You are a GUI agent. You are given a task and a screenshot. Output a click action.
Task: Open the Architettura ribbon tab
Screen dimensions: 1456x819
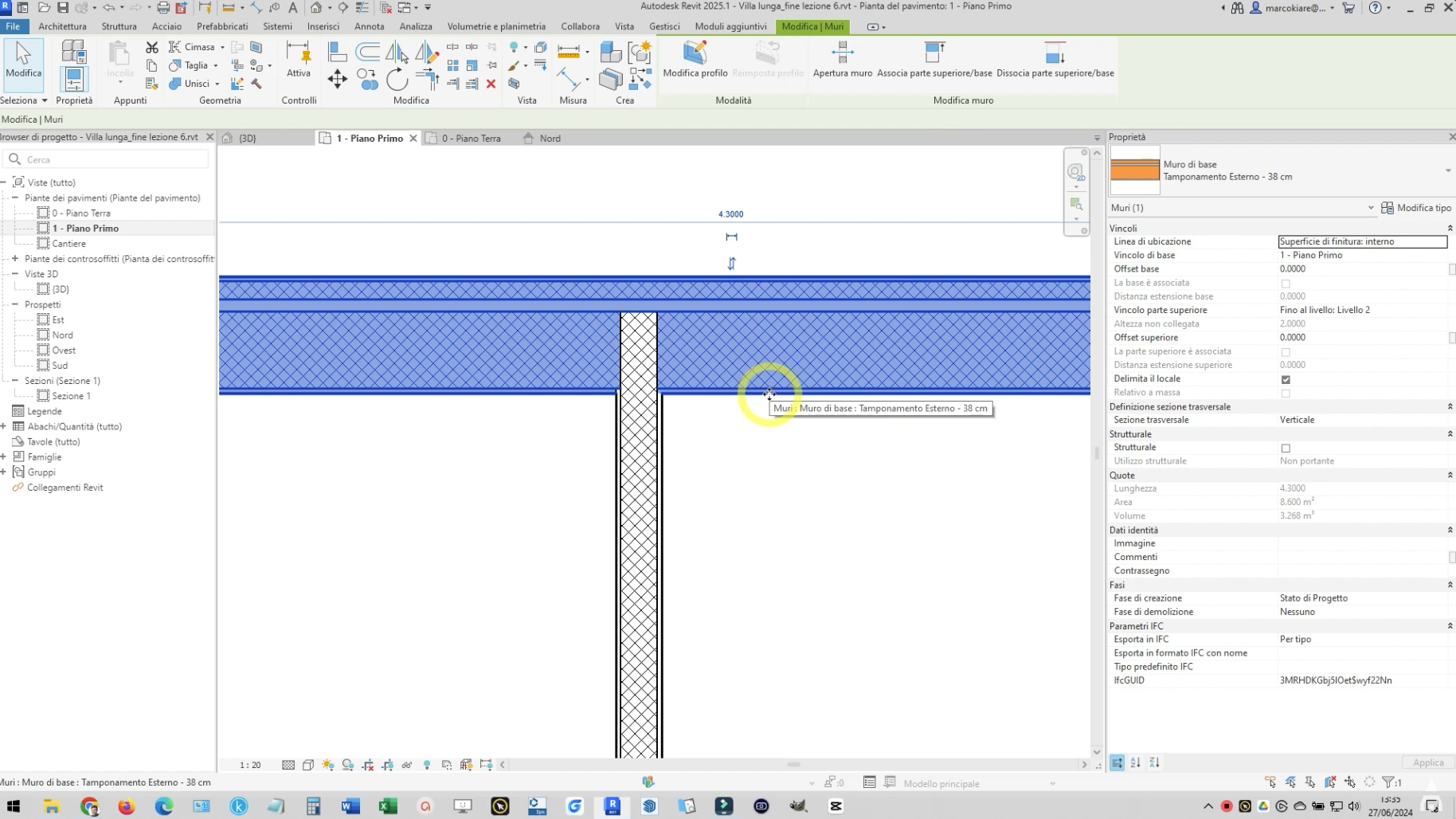[62, 26]
